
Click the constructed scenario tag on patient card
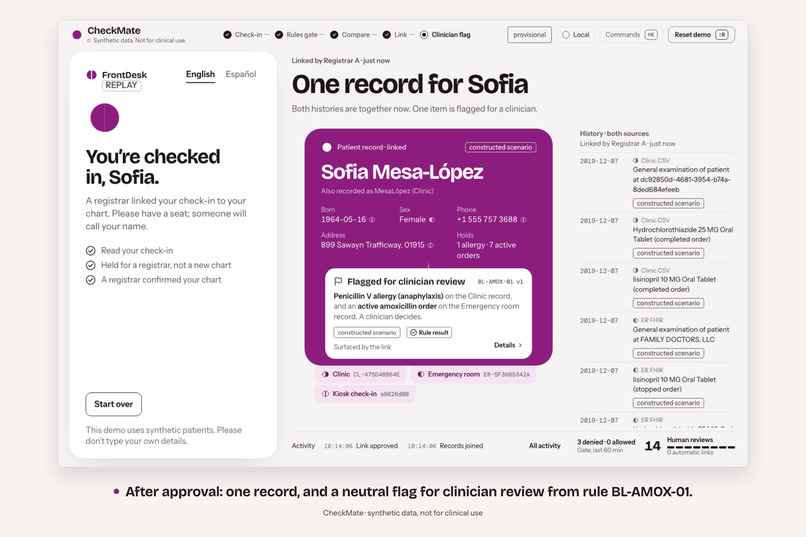tap(501, 147)
